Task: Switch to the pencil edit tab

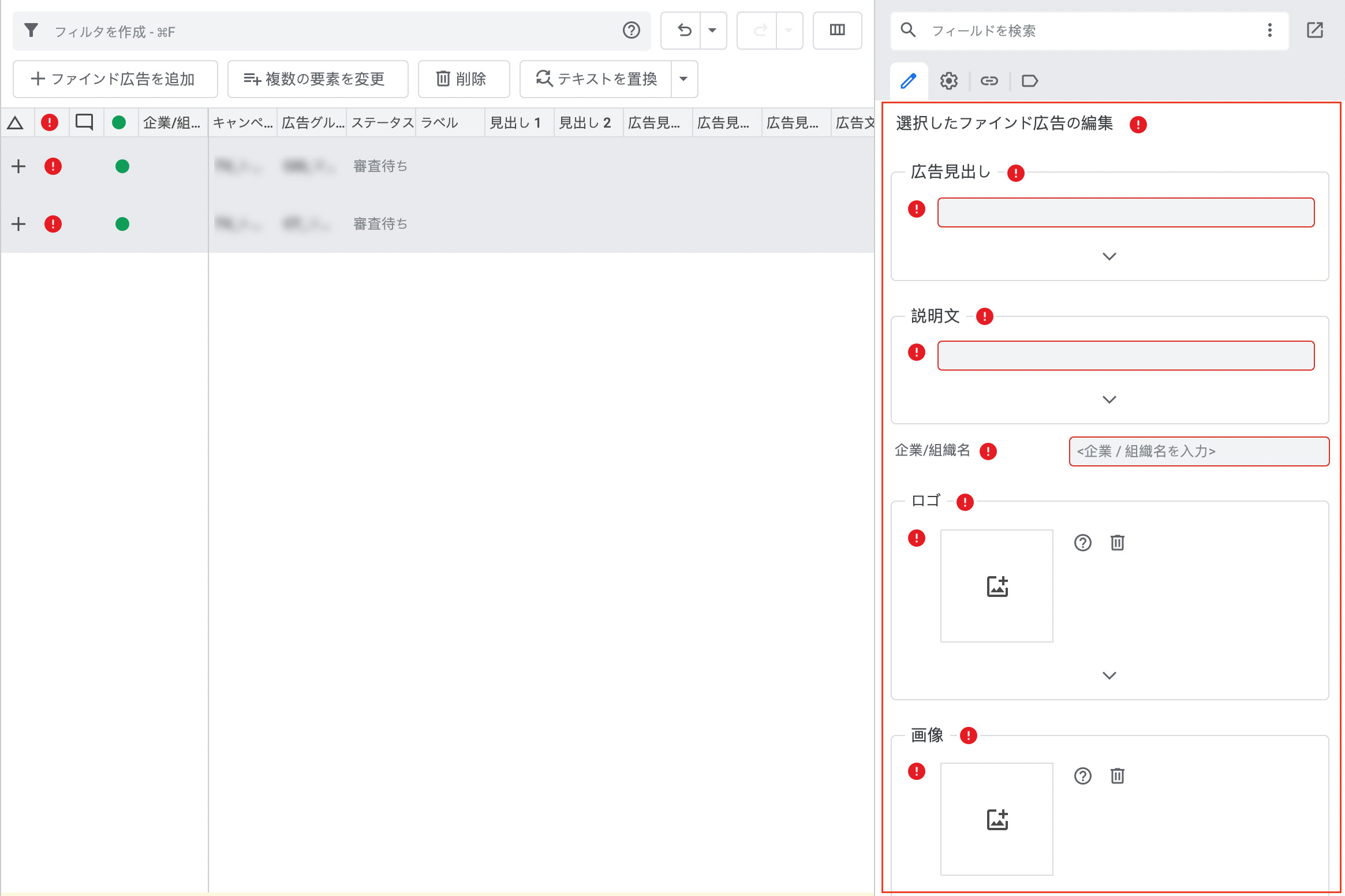Action: (x=909, y=81)
